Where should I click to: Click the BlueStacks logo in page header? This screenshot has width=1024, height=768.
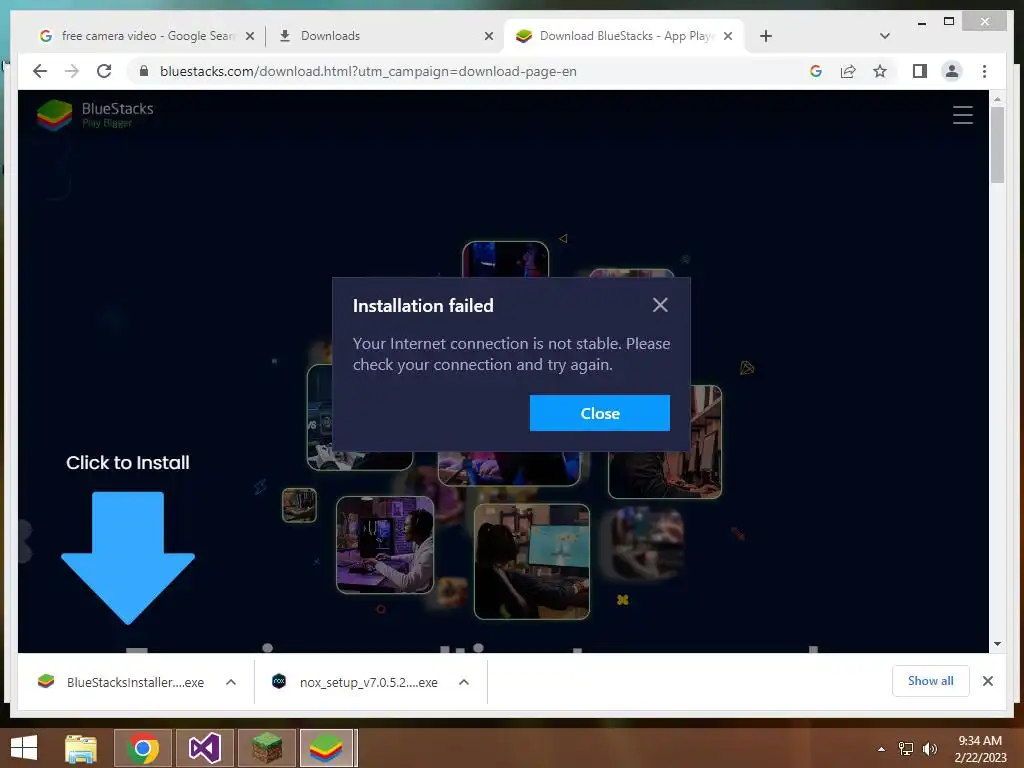[x=95, y=115]
